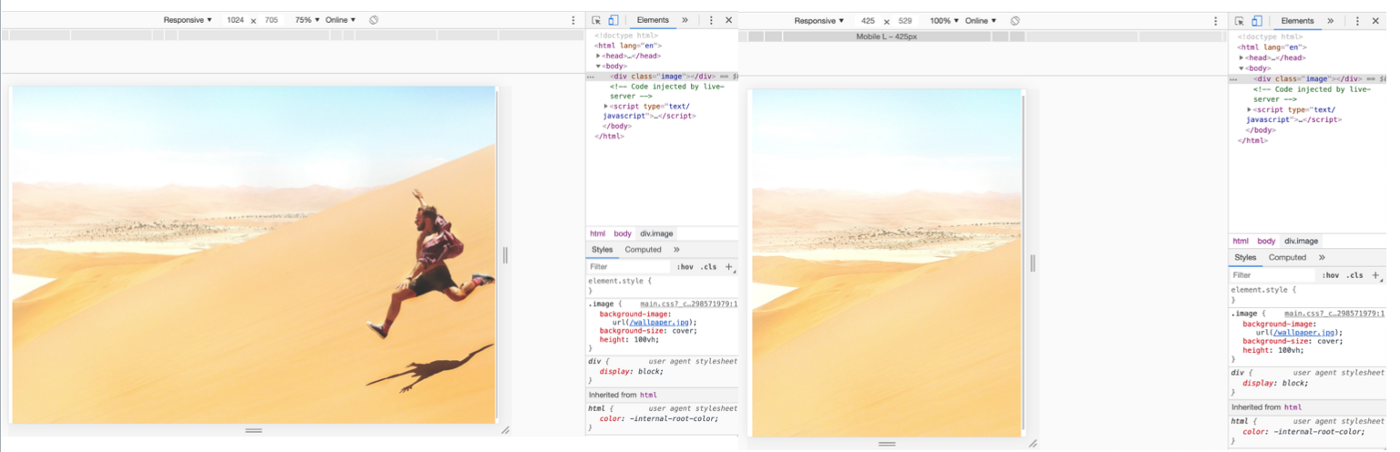Click Filter field in left Styles pane
Image resolution: width=1400 pixels, height=452 pixels.
point(629,267)
